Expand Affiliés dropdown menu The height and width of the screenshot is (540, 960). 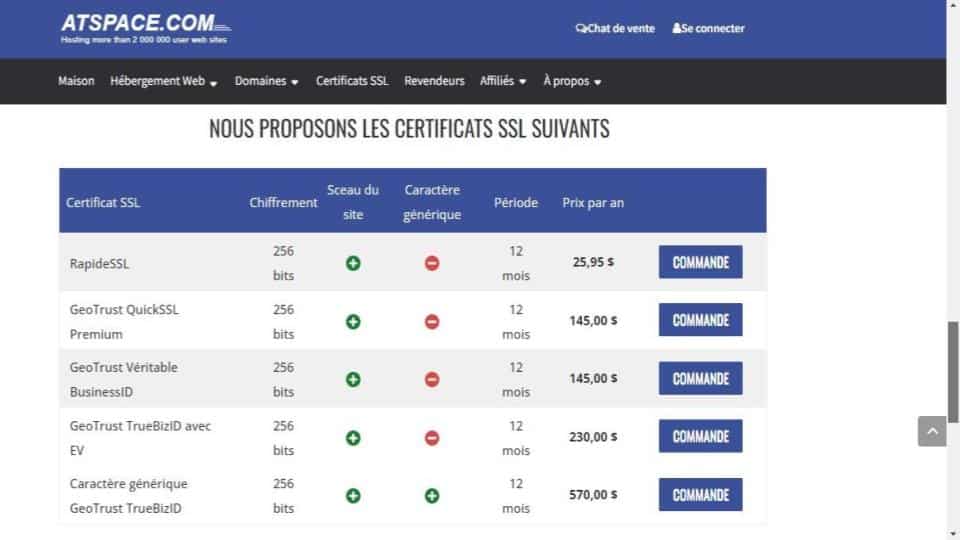tap(503, 81)
